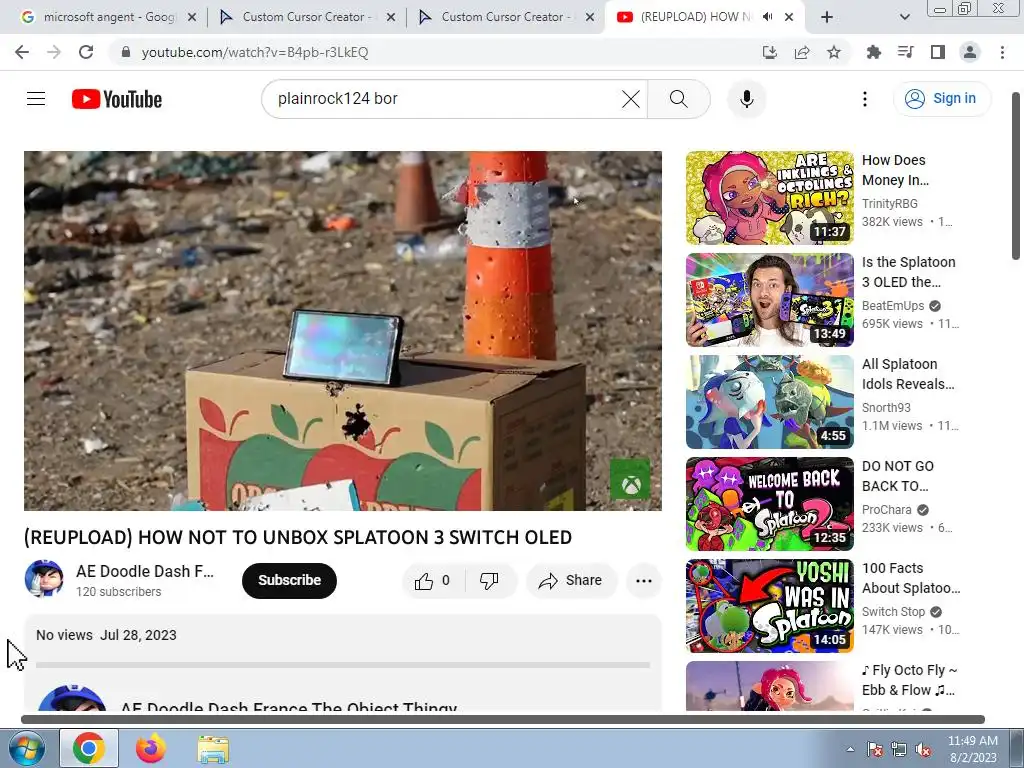This screenshot has height=768, width=1024.
Task: Open 'Fly Octo Fly ~ Ebb & Flow' title
Action: point(910,680)
